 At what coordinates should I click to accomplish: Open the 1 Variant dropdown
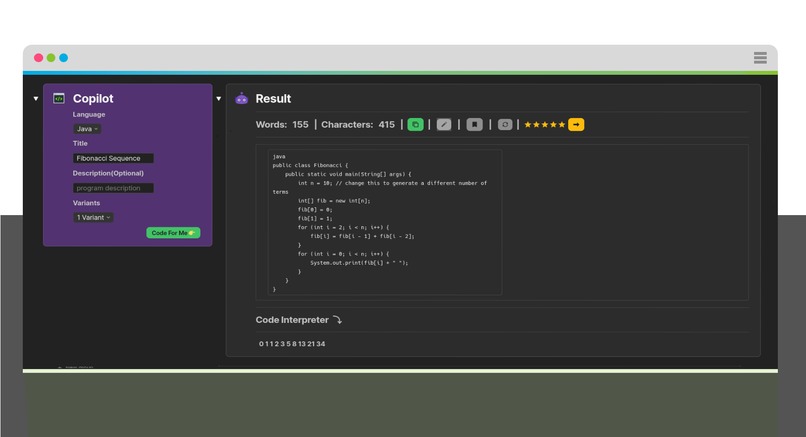[93, 217]
